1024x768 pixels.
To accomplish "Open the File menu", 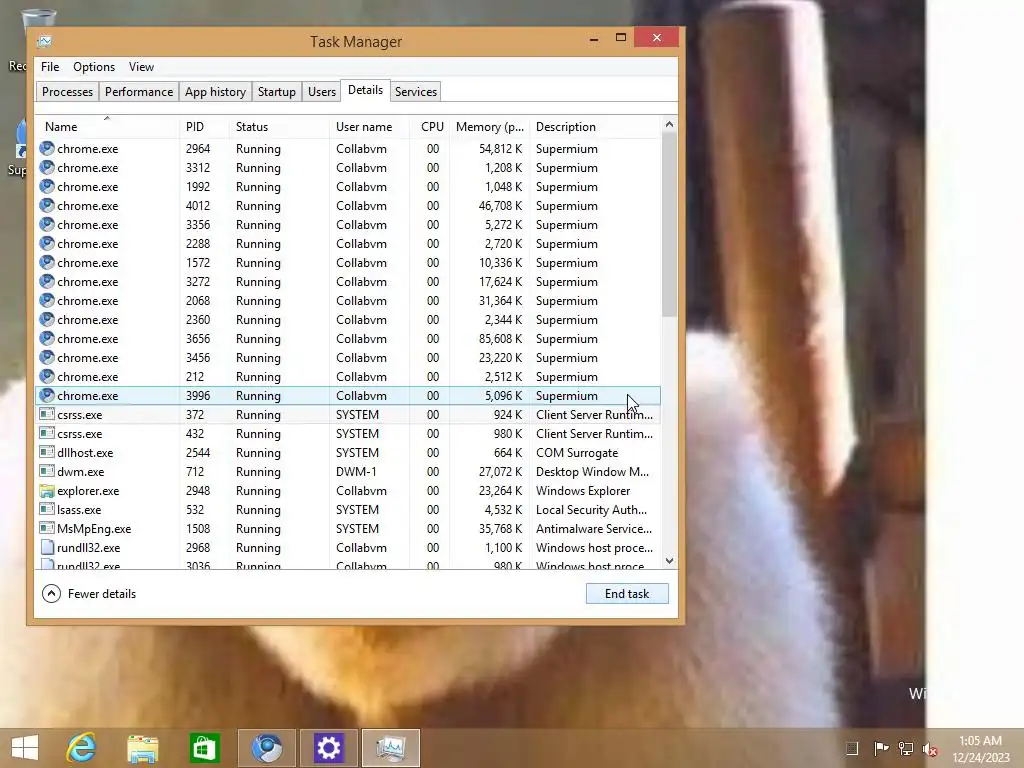I will point(50,67).
